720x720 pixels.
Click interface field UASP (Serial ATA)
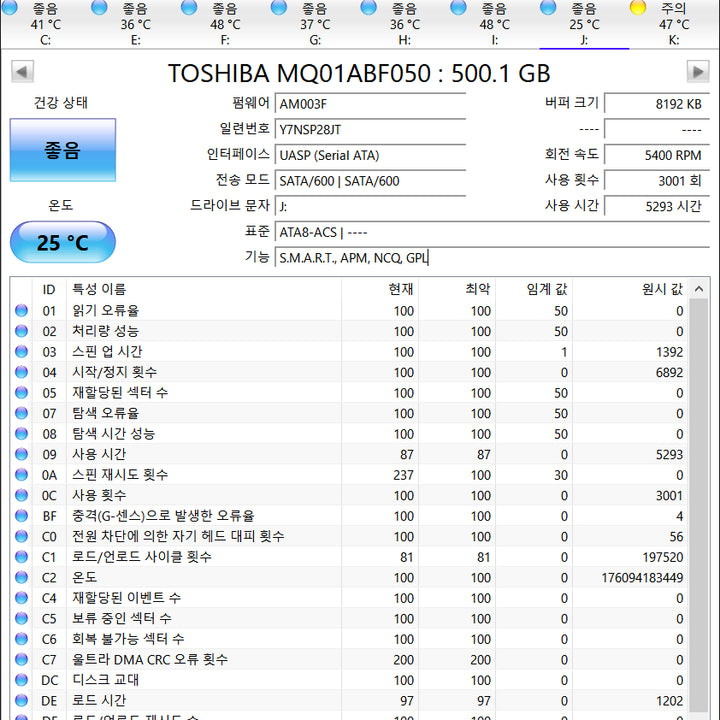click(370, 155)
